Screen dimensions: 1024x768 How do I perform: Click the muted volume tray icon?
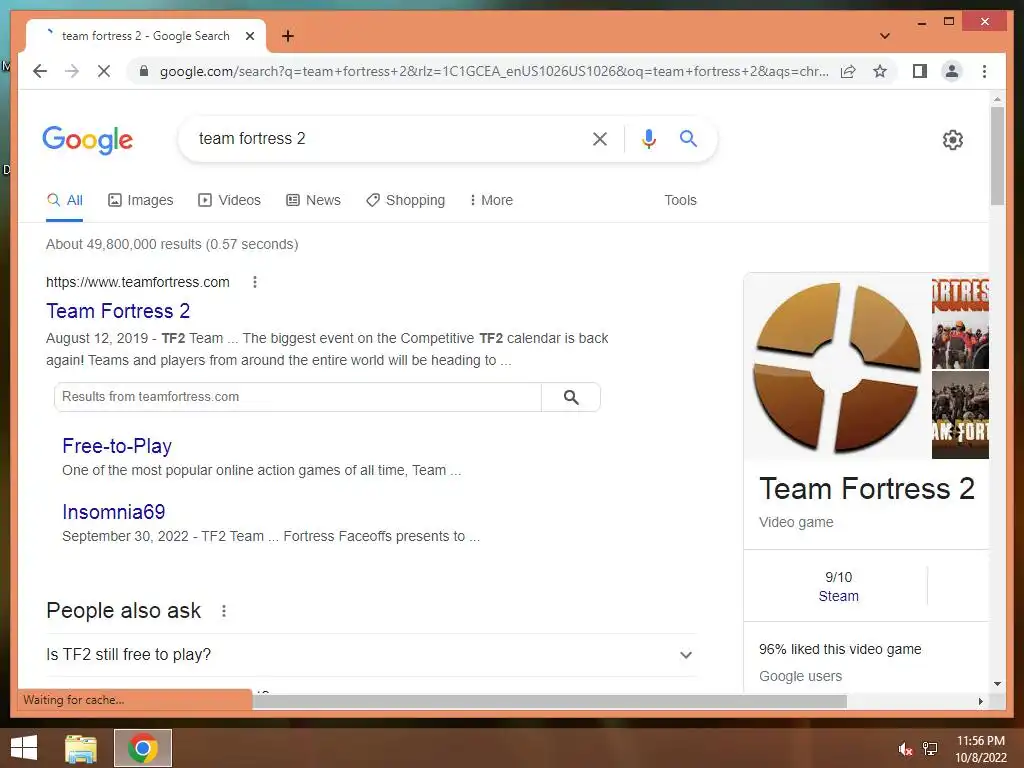905,749
